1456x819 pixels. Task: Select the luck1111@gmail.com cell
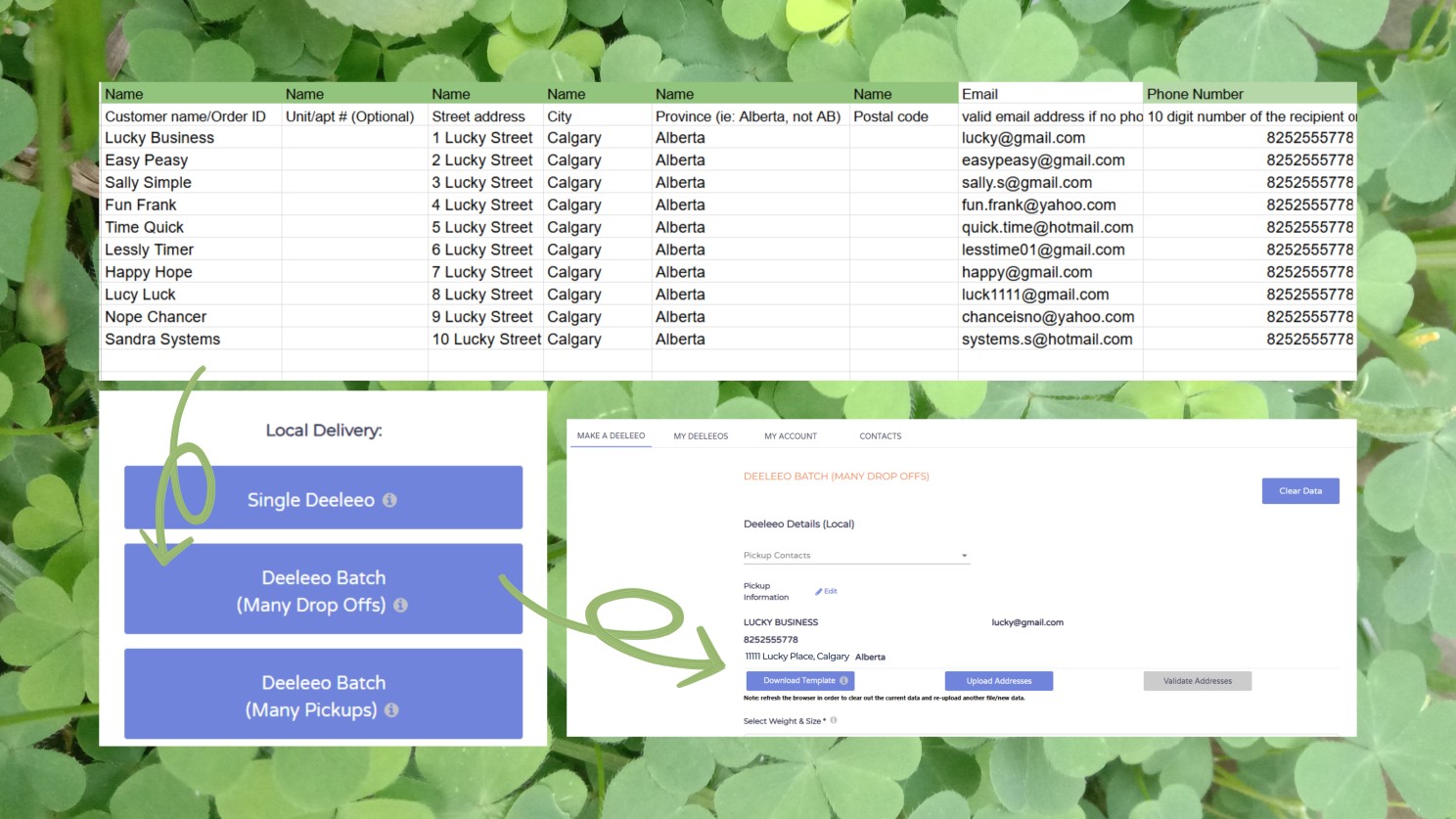pos(1050,295)
